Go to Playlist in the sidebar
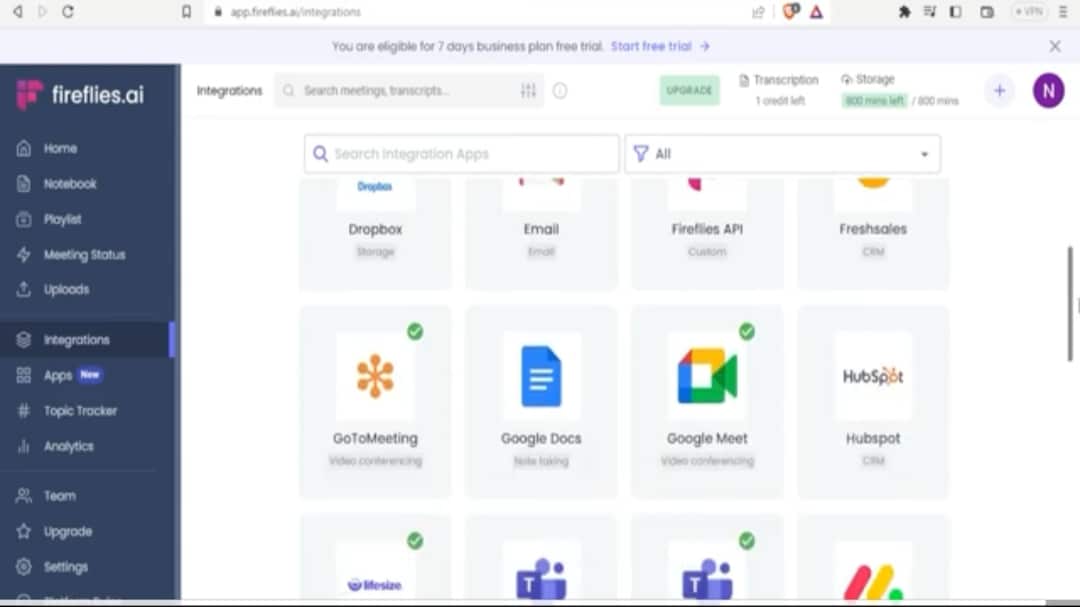This screenshot has height=607, width=1080. 62,219
